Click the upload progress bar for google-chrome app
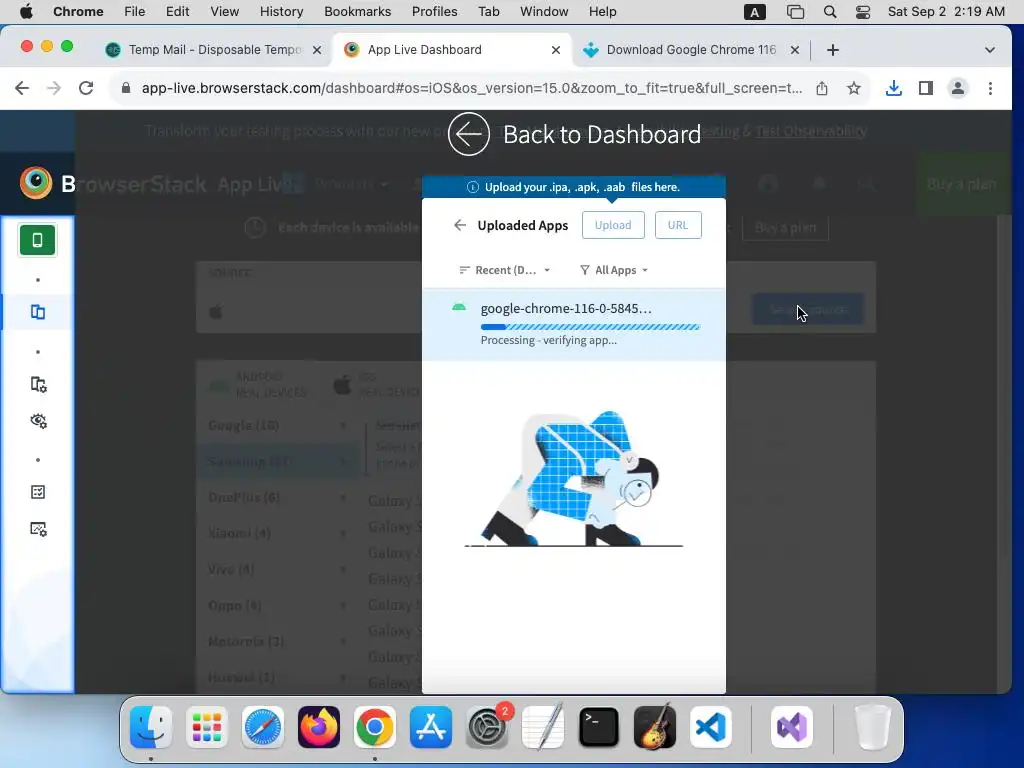Viewport: 1024px width, 768px height. [590, 327]
